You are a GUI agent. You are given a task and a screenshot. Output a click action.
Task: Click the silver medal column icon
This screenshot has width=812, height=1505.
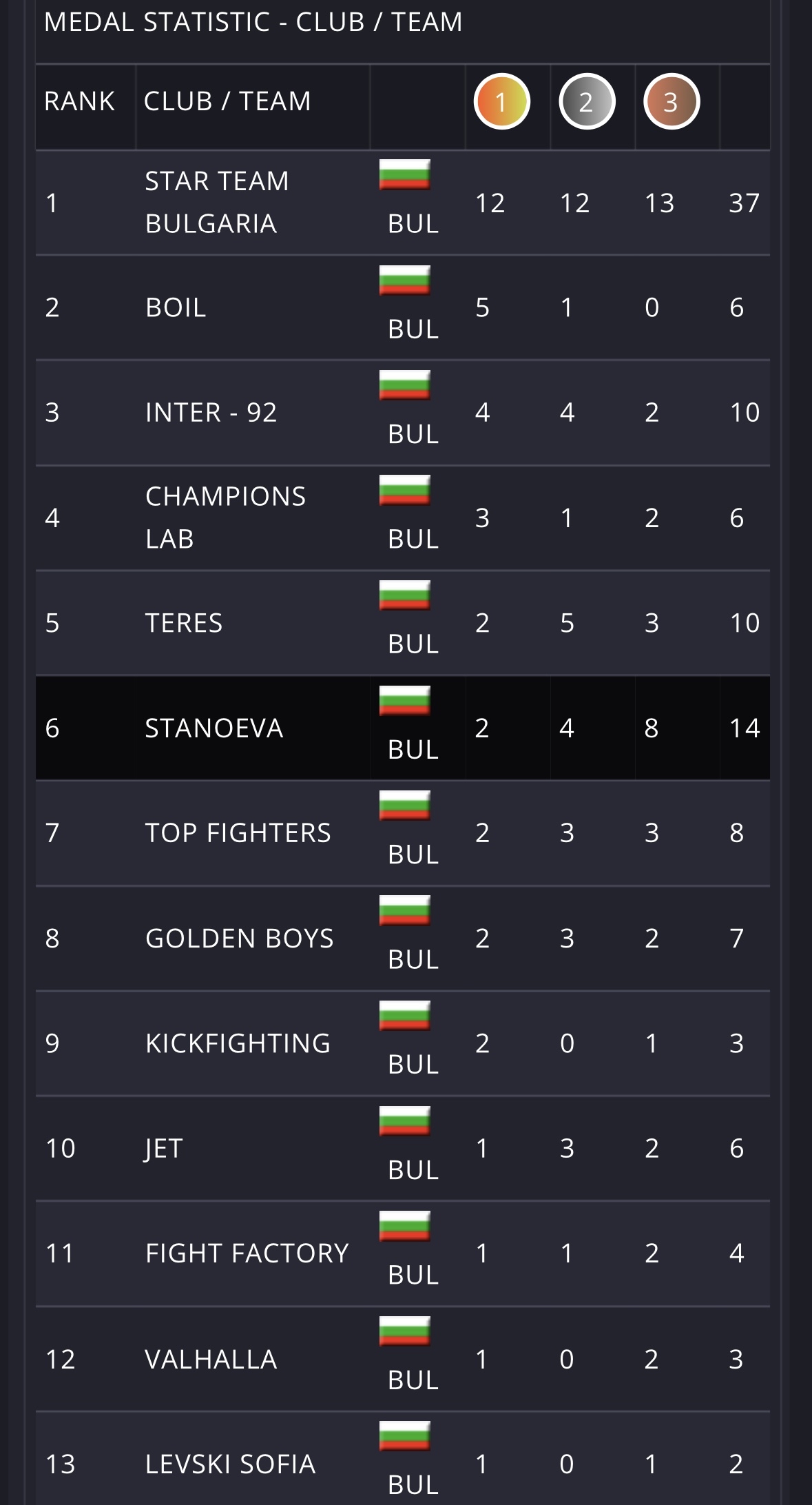coord(586,102)
